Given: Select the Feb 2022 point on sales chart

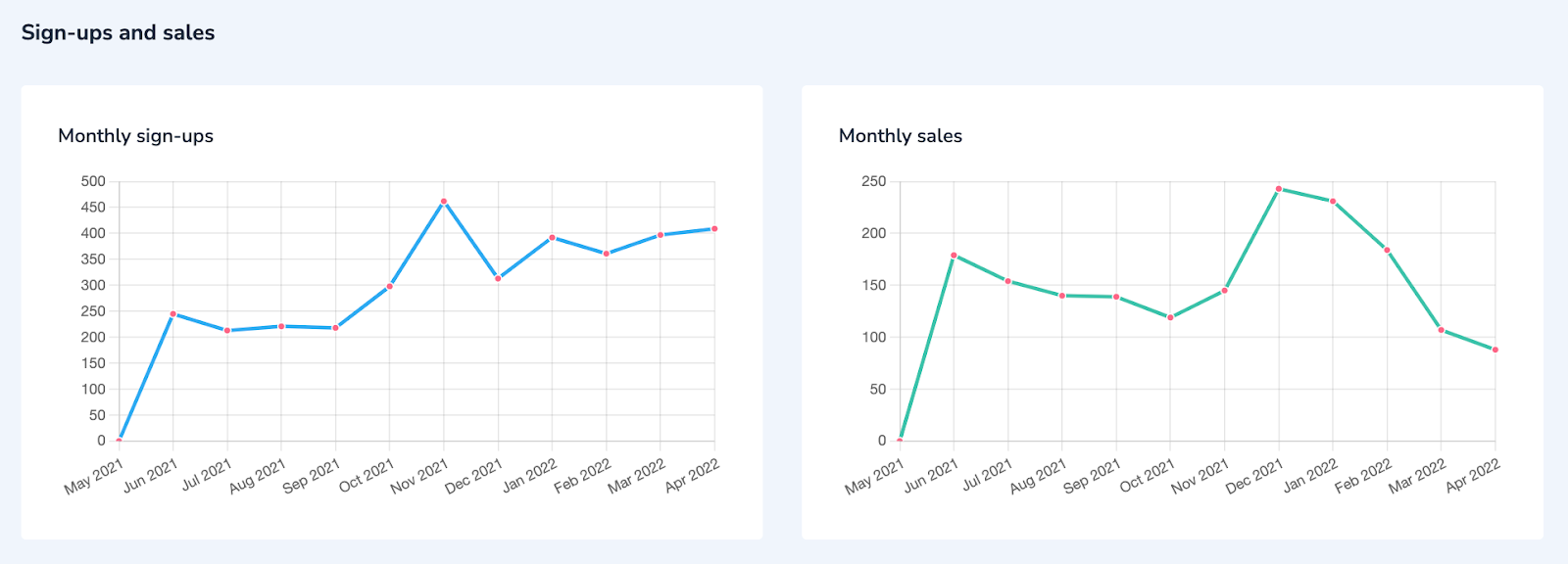Looking at the screenshot, I should [1388, 251].
